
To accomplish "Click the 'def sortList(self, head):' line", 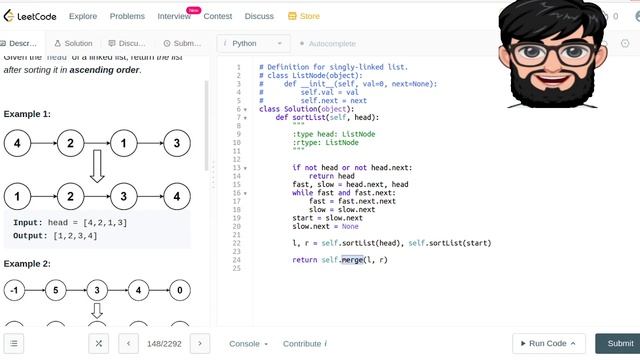I will point(327,118).
